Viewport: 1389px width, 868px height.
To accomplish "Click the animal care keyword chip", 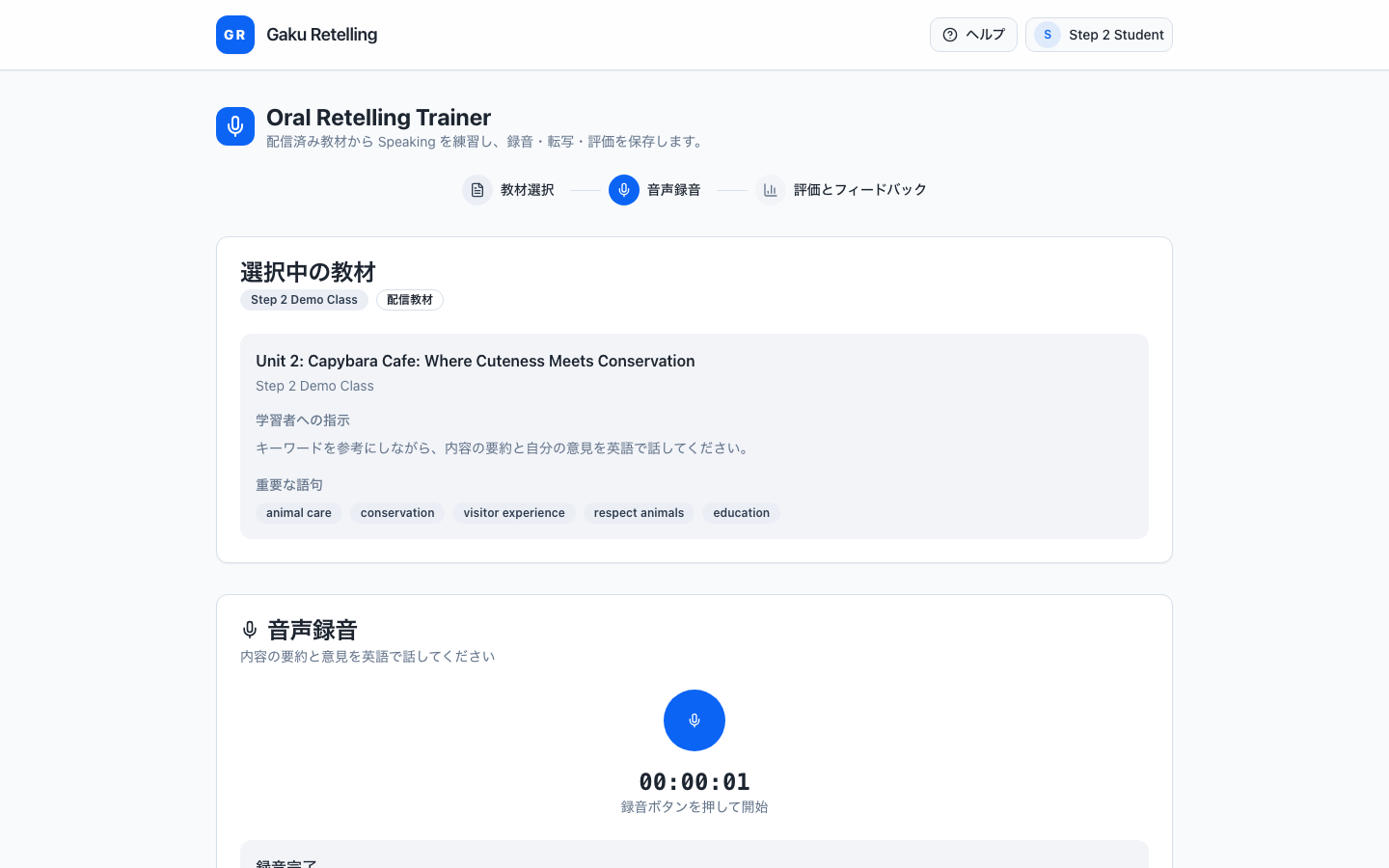I will 299,513.
